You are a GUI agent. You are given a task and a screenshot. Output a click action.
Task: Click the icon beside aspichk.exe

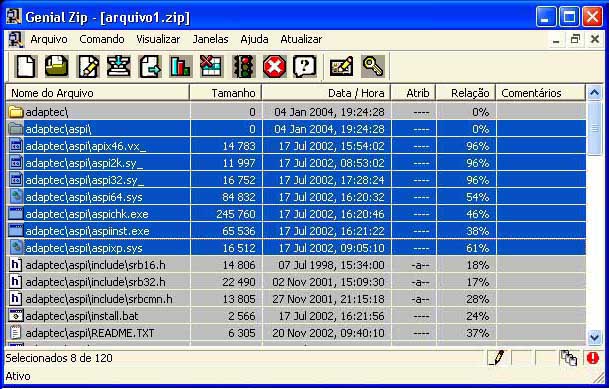pos(16,214)
